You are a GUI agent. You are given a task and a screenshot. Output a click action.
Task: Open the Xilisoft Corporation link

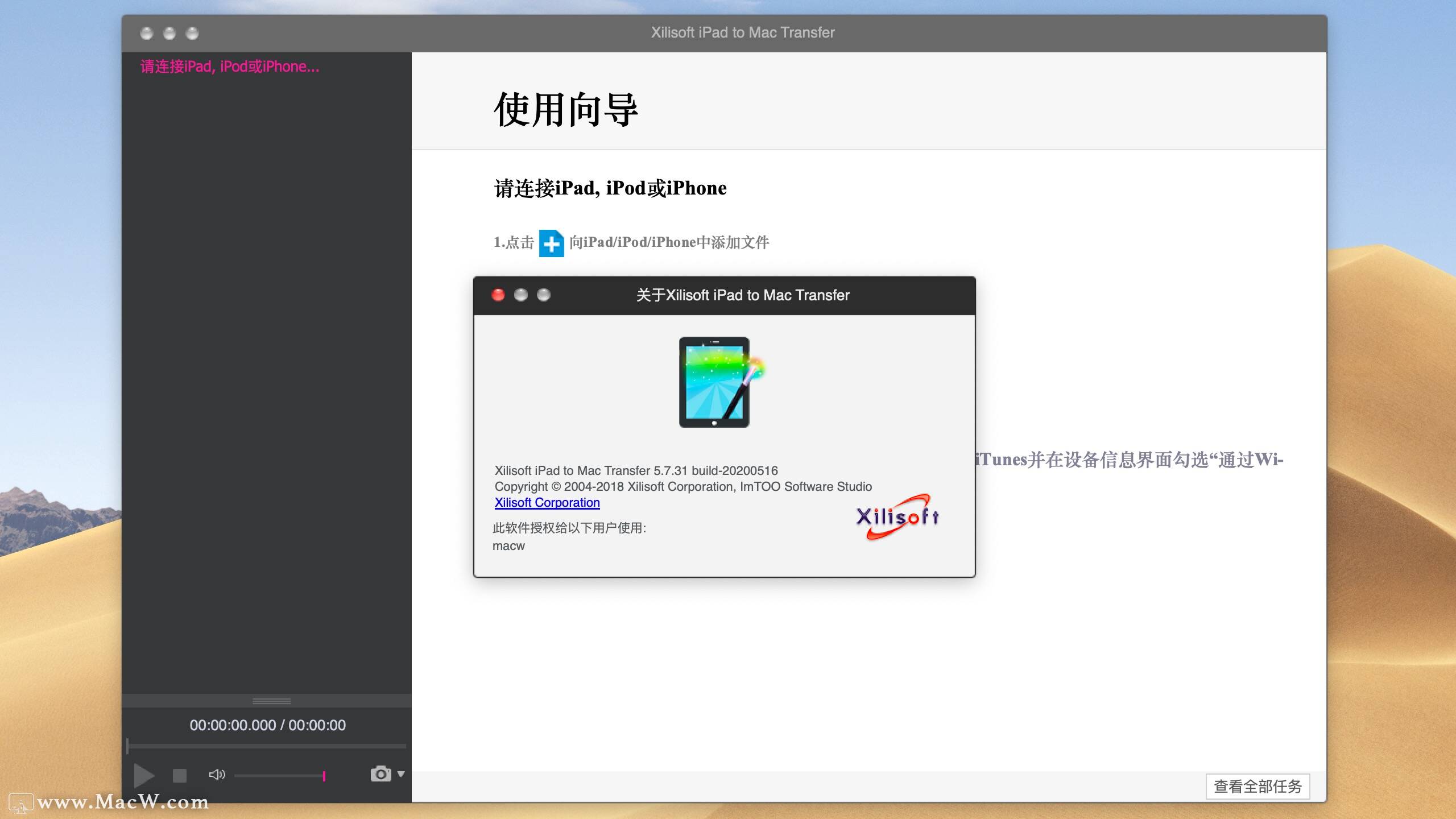click(x=547, y=503)
